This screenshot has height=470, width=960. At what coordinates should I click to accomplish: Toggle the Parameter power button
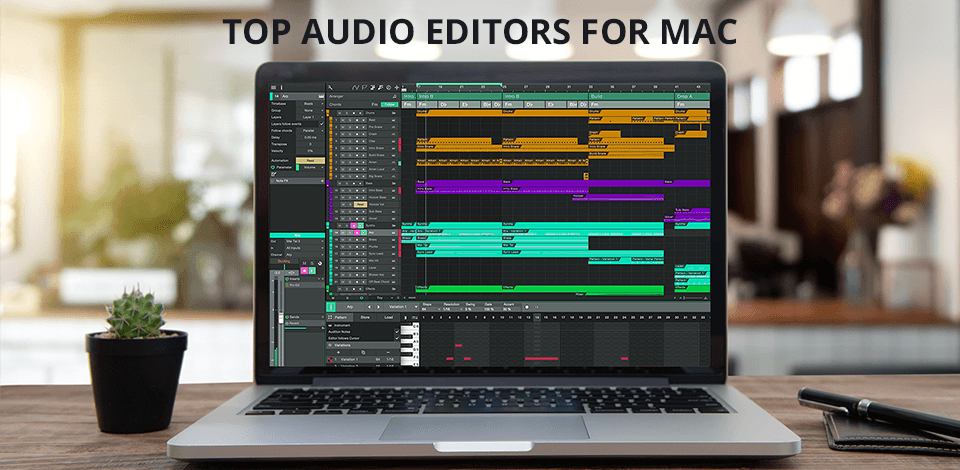coord(273,167)
